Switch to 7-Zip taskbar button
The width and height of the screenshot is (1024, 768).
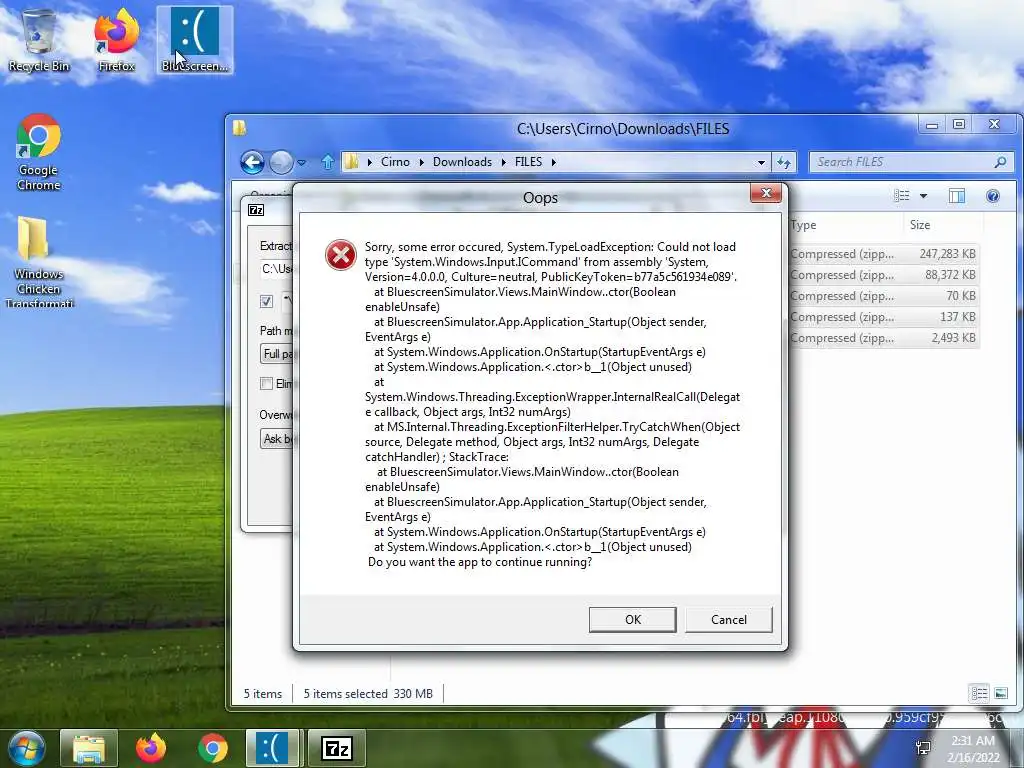pyautogui.click(x=336, y=748)
